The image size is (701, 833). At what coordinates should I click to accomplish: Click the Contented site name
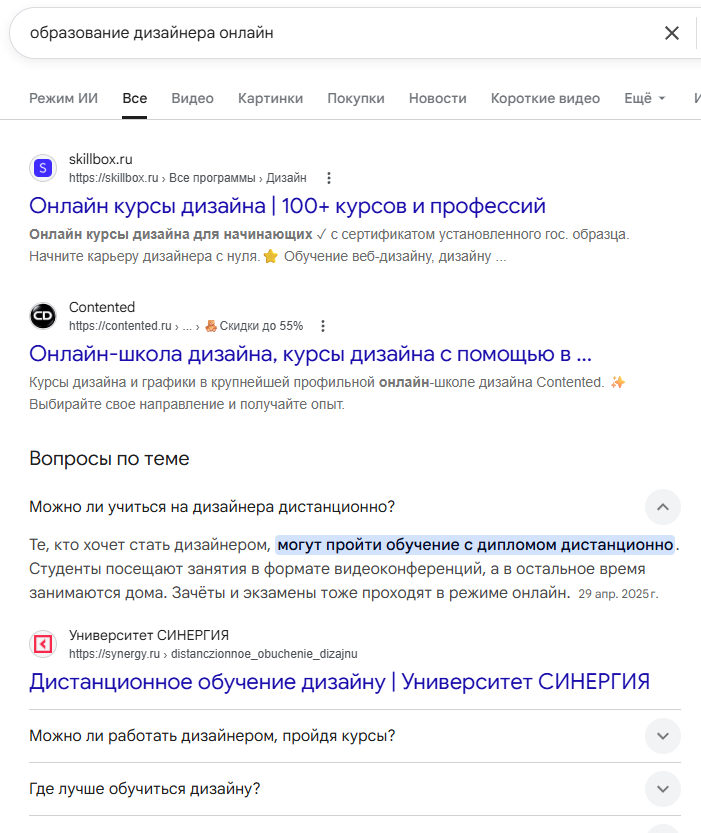(x=102, y=307)
